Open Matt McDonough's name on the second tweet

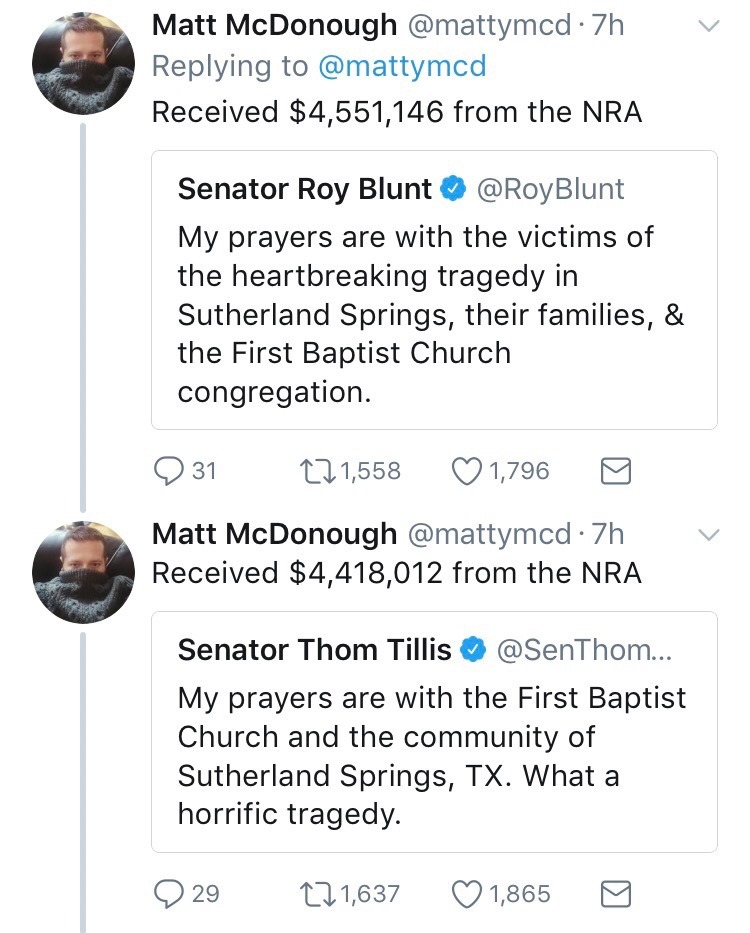click(274, 535)
